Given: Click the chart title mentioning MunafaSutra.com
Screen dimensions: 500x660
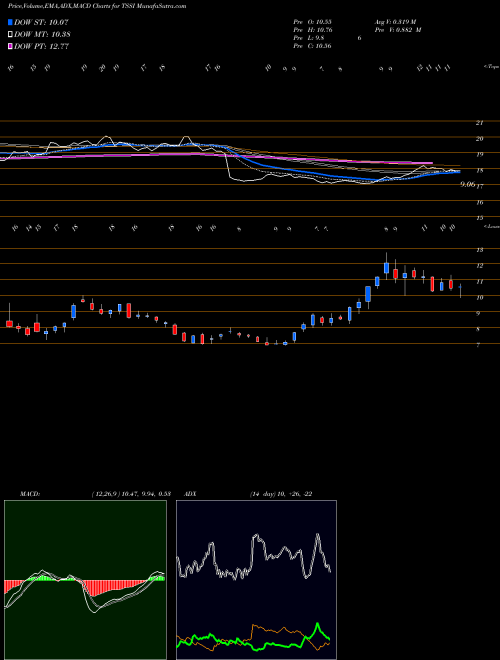Looking at the screenshot, I should [x=97, y=6].
